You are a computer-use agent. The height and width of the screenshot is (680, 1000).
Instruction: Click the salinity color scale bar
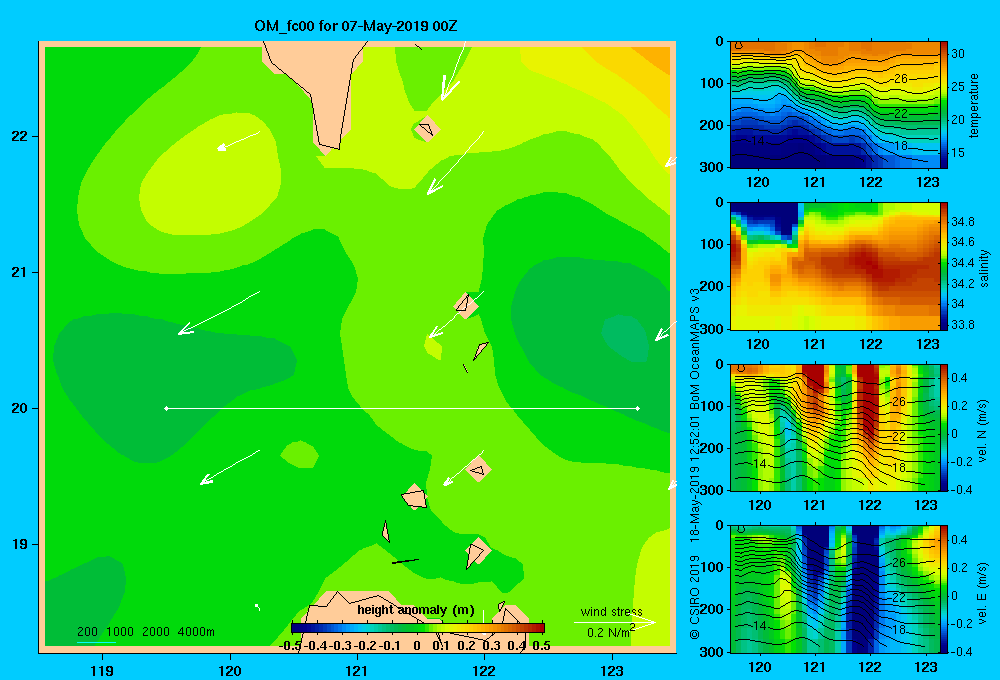(x=943, y=266)
